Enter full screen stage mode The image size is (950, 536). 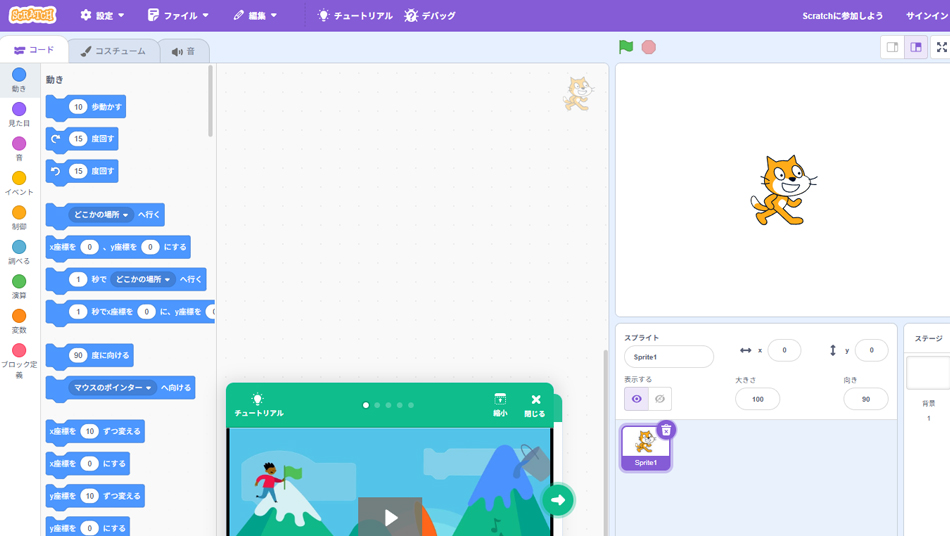point(942,47)
